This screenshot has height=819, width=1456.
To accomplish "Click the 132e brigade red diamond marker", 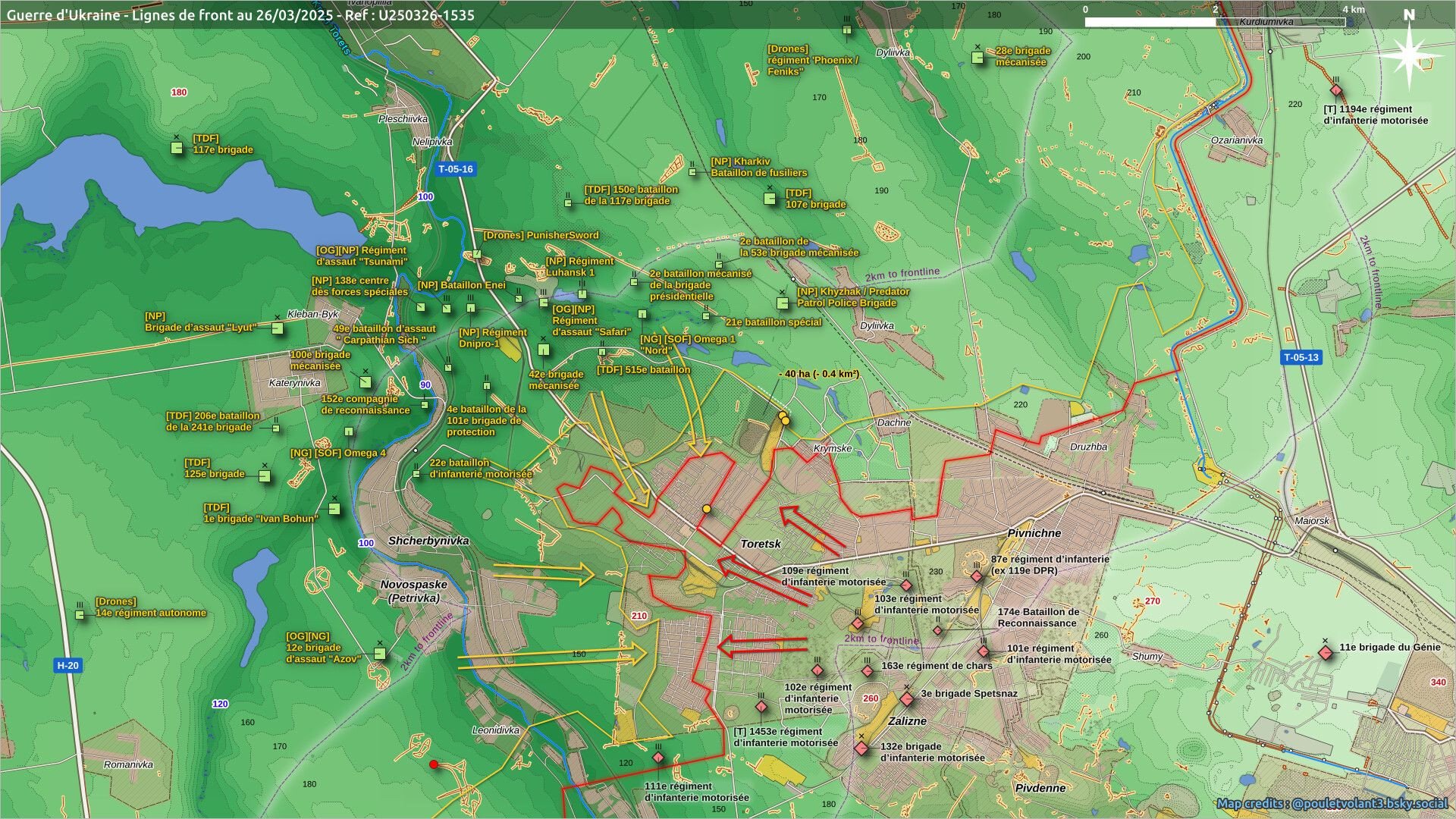I will (x=861, y=748).
